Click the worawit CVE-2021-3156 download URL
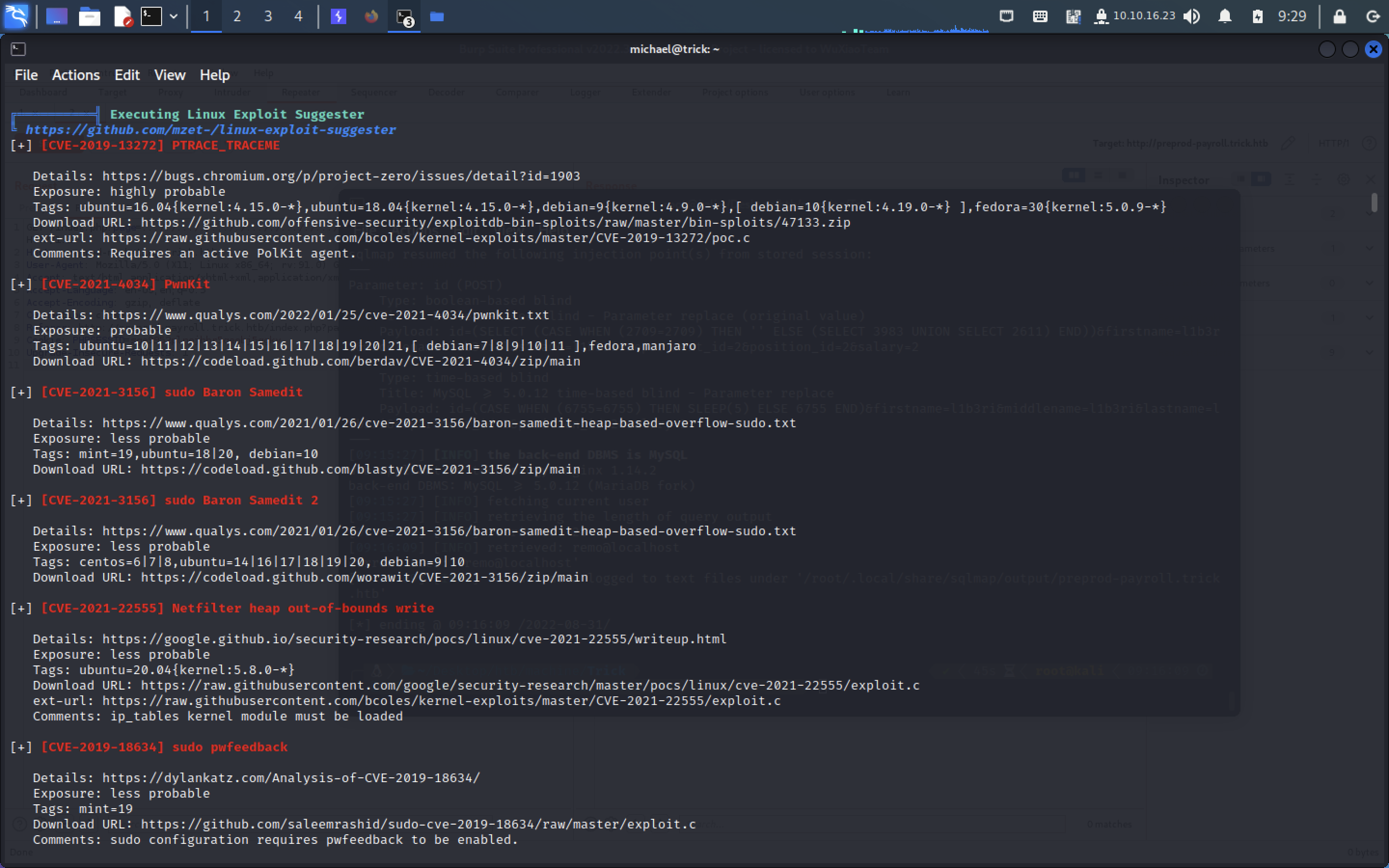The image size is (1389, 868). [365, 578]
